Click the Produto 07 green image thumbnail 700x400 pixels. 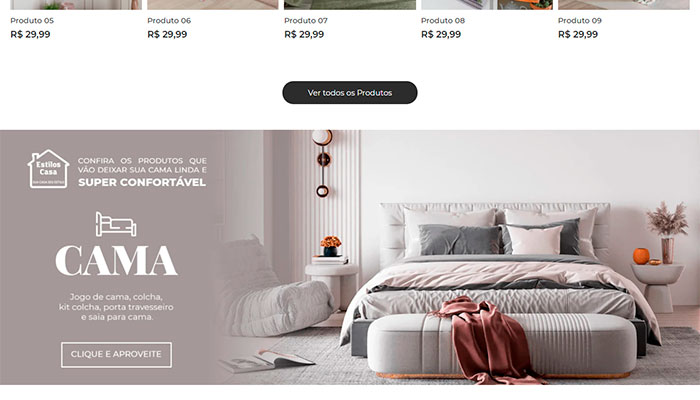(x=350, y=4)
